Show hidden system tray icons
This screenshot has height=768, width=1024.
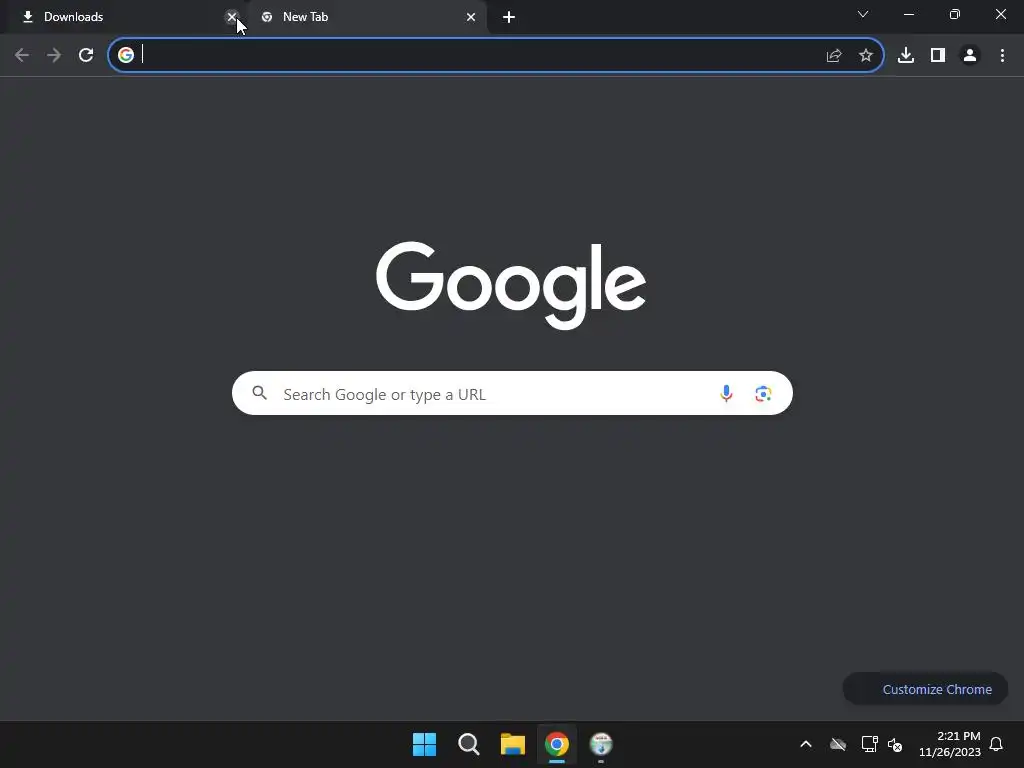click(x=806, y=744)
